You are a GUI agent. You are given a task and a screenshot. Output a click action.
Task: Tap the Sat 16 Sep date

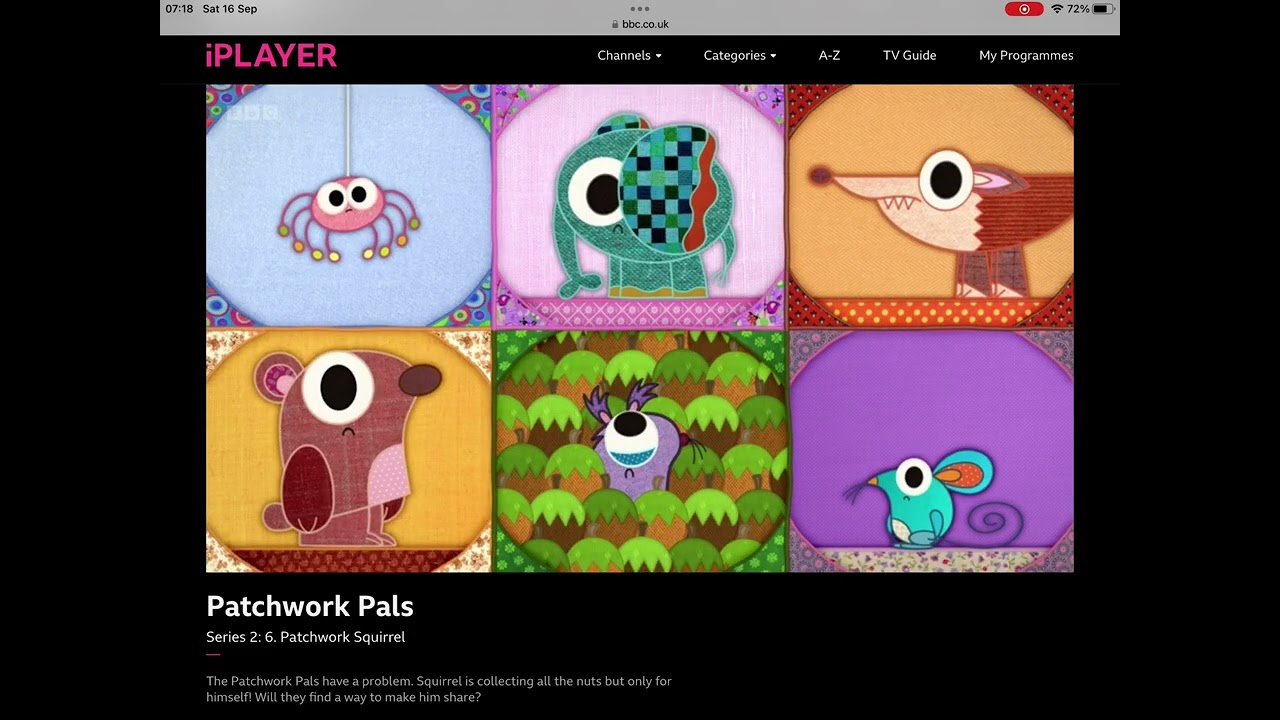pyautogui.click(x=229, y=9)
